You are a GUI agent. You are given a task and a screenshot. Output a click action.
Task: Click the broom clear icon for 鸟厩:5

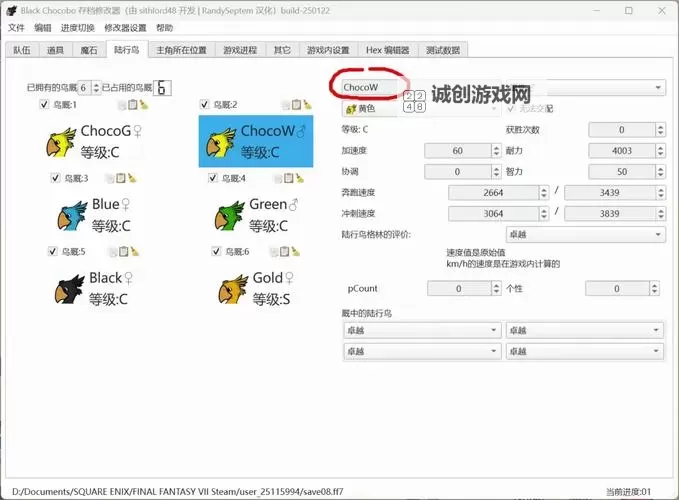135,252
